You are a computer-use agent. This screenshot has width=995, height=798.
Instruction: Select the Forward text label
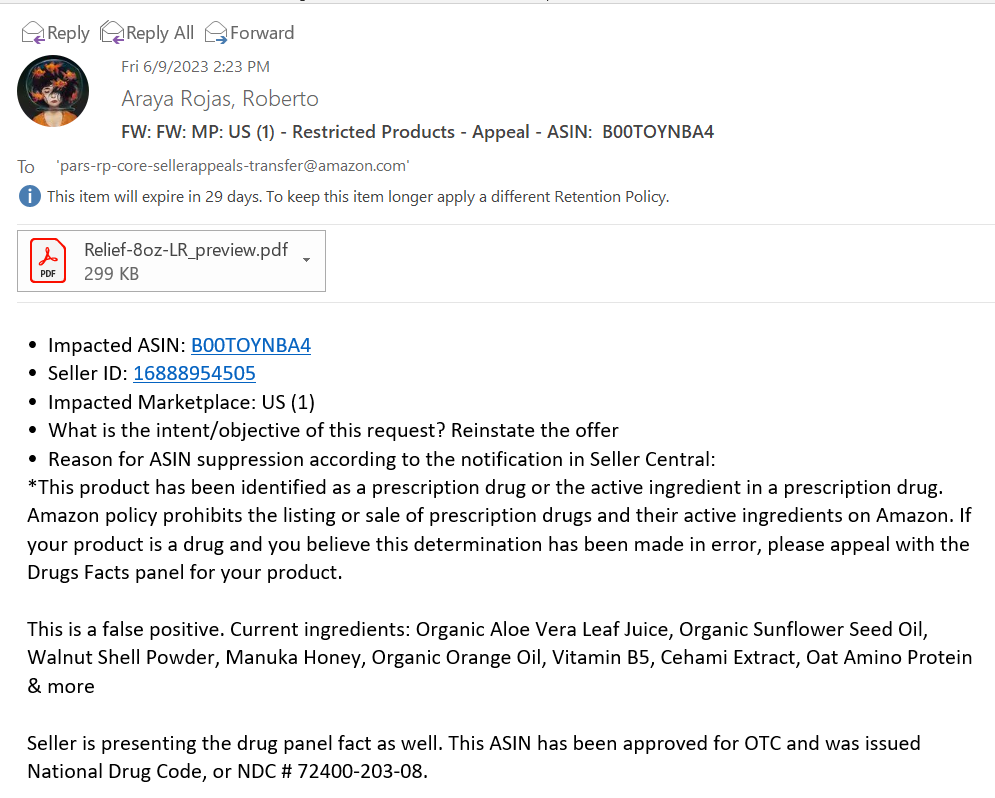262,33
